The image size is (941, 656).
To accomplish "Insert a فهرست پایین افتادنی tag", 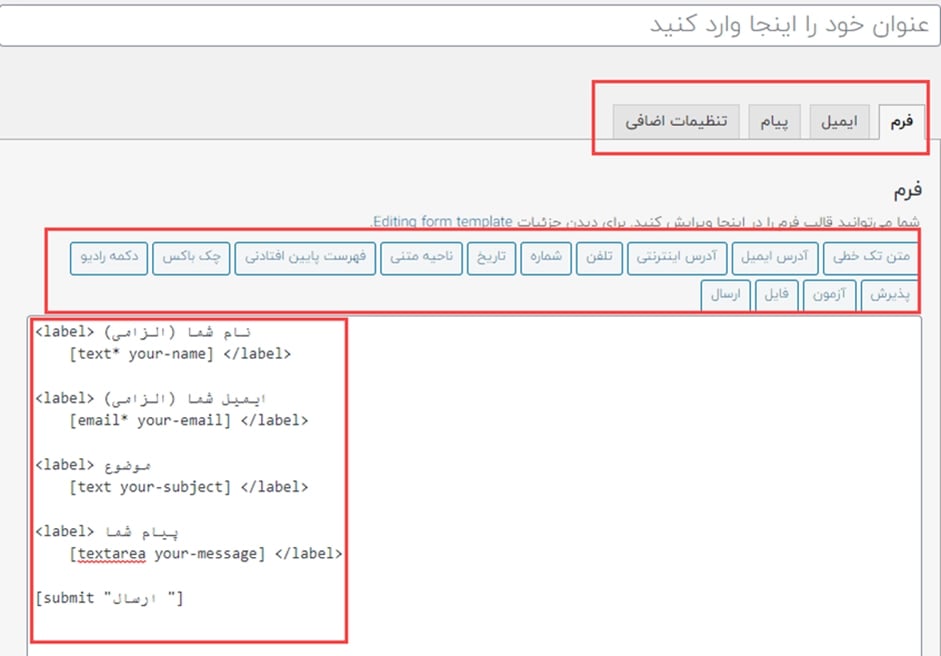I will [305, 258].
